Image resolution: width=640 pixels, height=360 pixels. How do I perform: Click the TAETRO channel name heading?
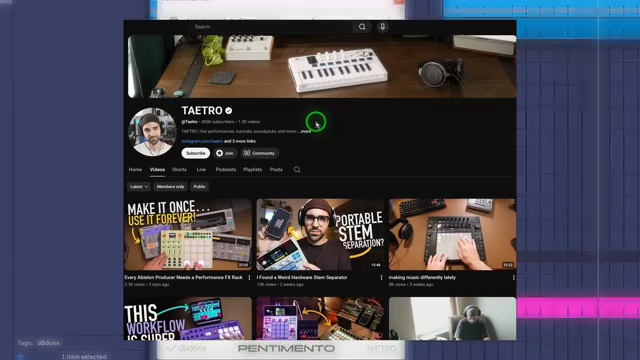[x=202, y=111]
